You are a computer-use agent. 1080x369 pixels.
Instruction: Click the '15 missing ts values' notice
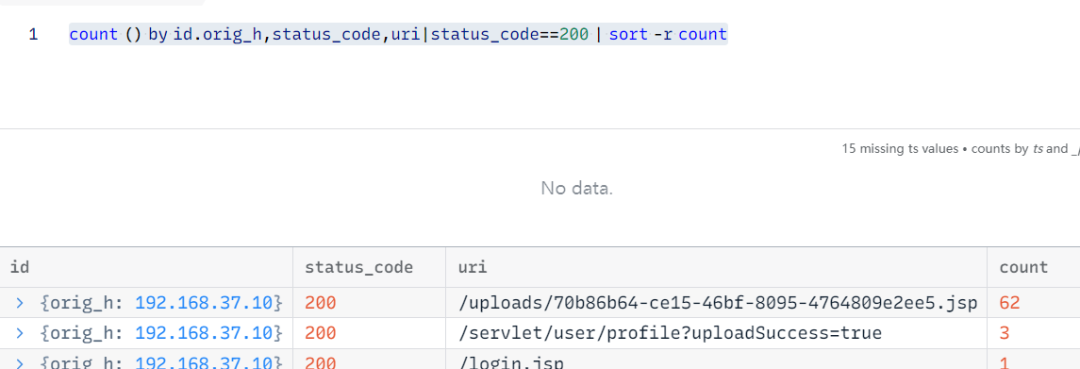pyautogui.click(x=900, y=149)
